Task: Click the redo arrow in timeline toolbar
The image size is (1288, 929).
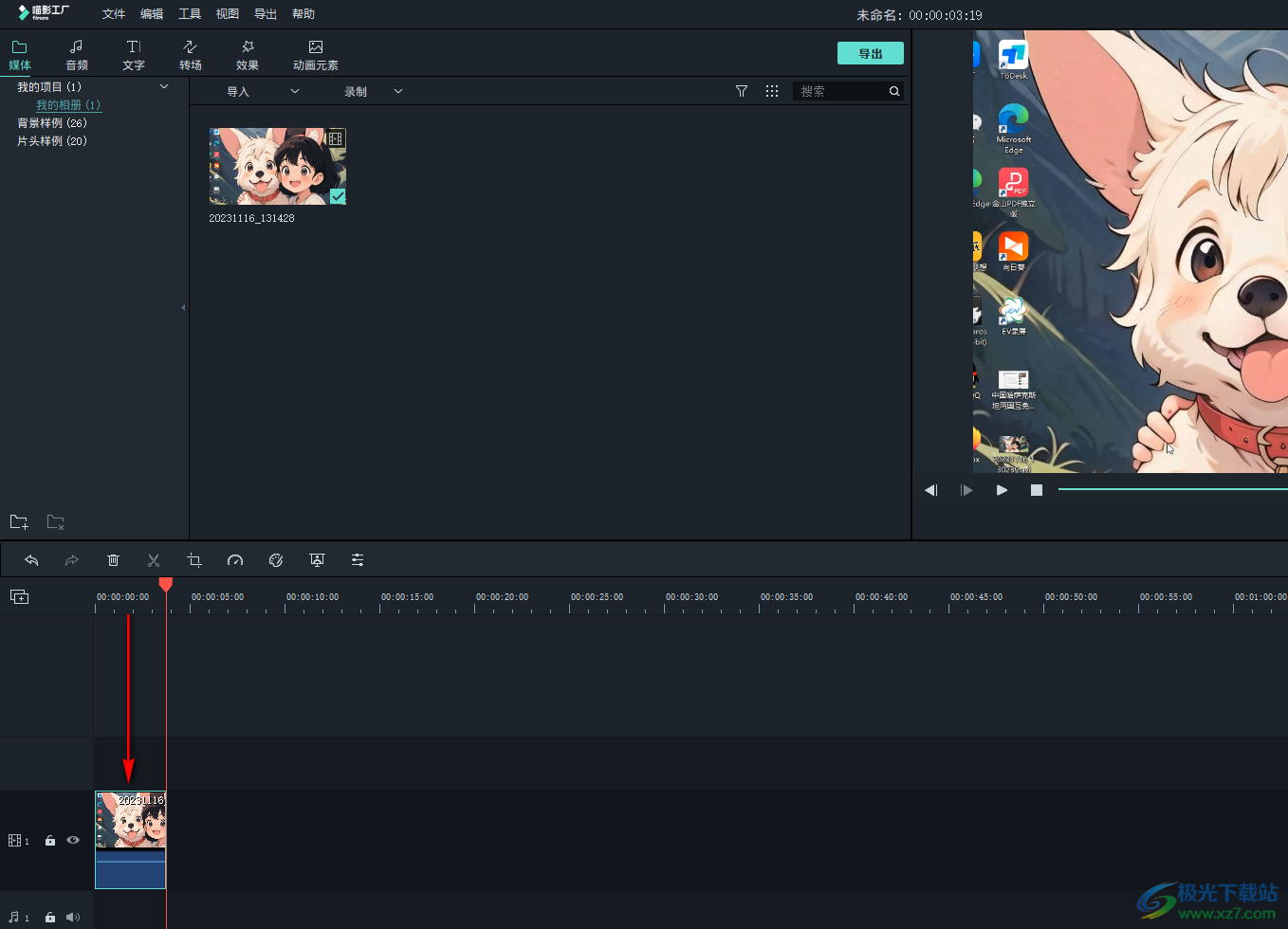Action: click(x=72, y=560)
